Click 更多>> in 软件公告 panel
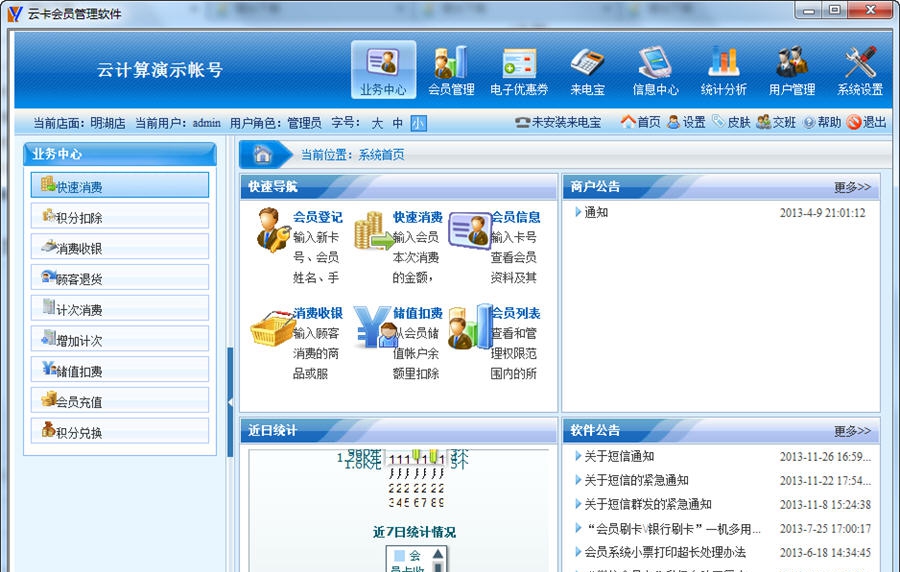900x572 pixels. click(x=852, y=431)
